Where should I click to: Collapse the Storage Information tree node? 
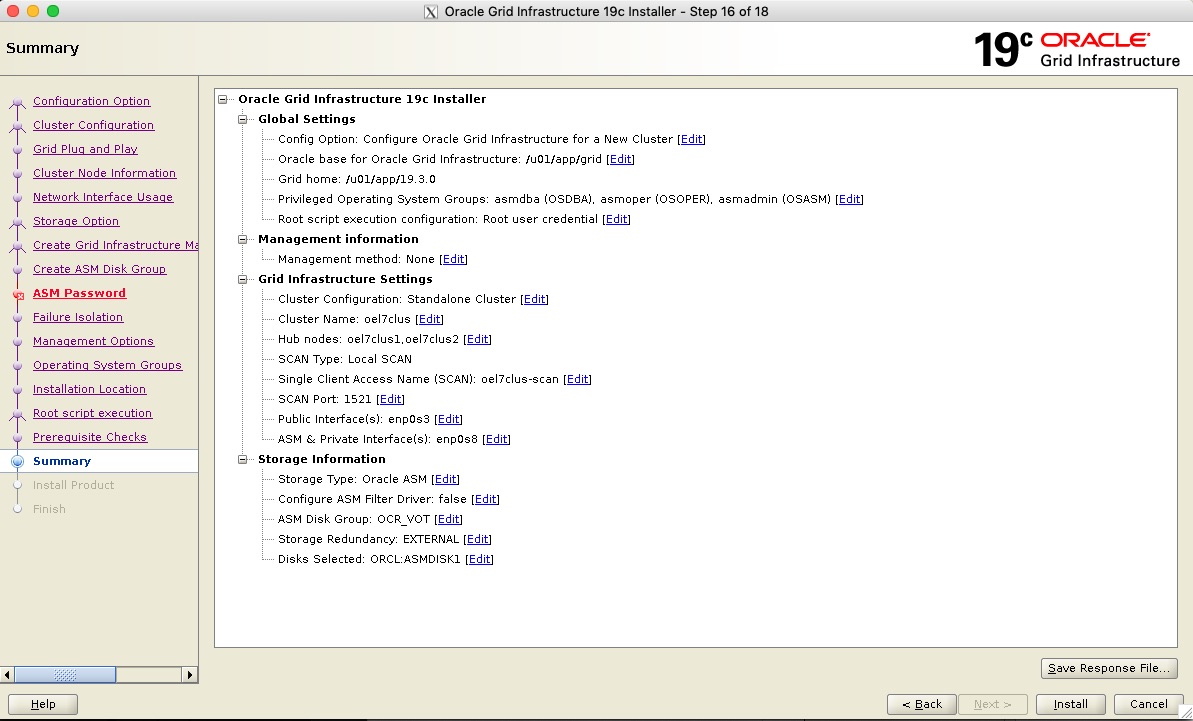pos(243,459)
